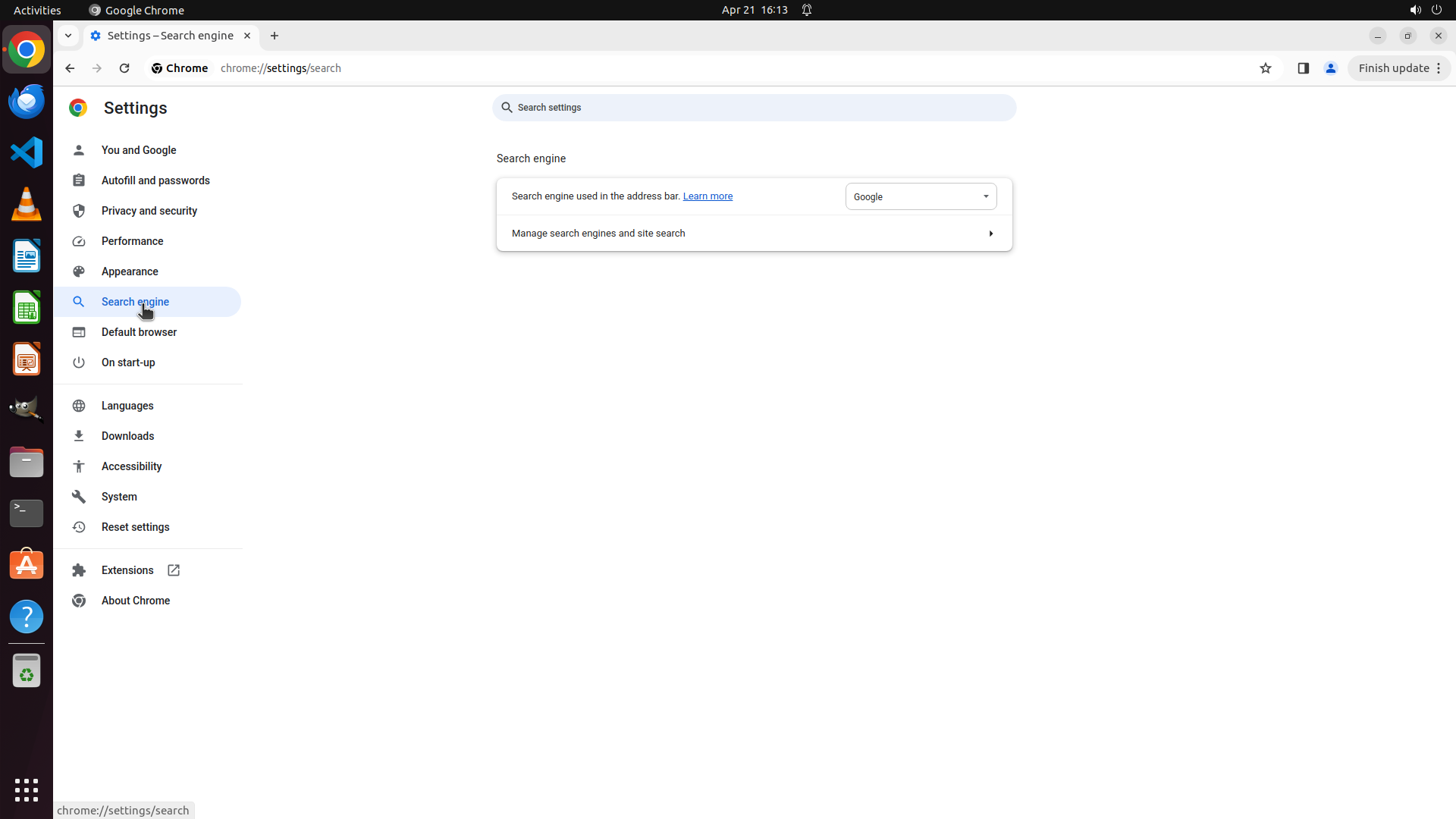Expand Manage search engines and site search
Screen dimensions: 1456x819
click(x=754, y=234)
